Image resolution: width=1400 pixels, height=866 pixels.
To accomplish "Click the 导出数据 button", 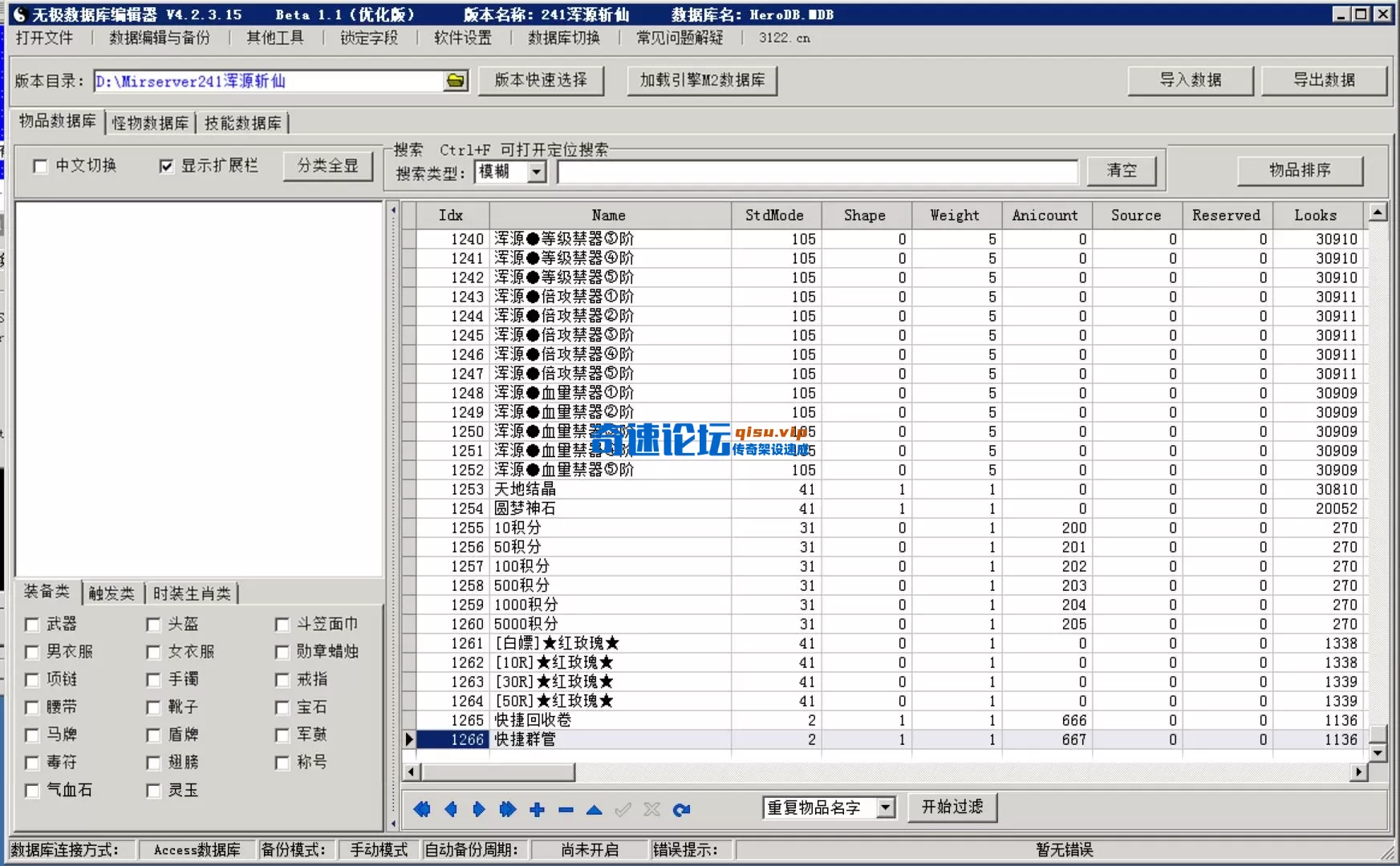I will [1324, 80].
